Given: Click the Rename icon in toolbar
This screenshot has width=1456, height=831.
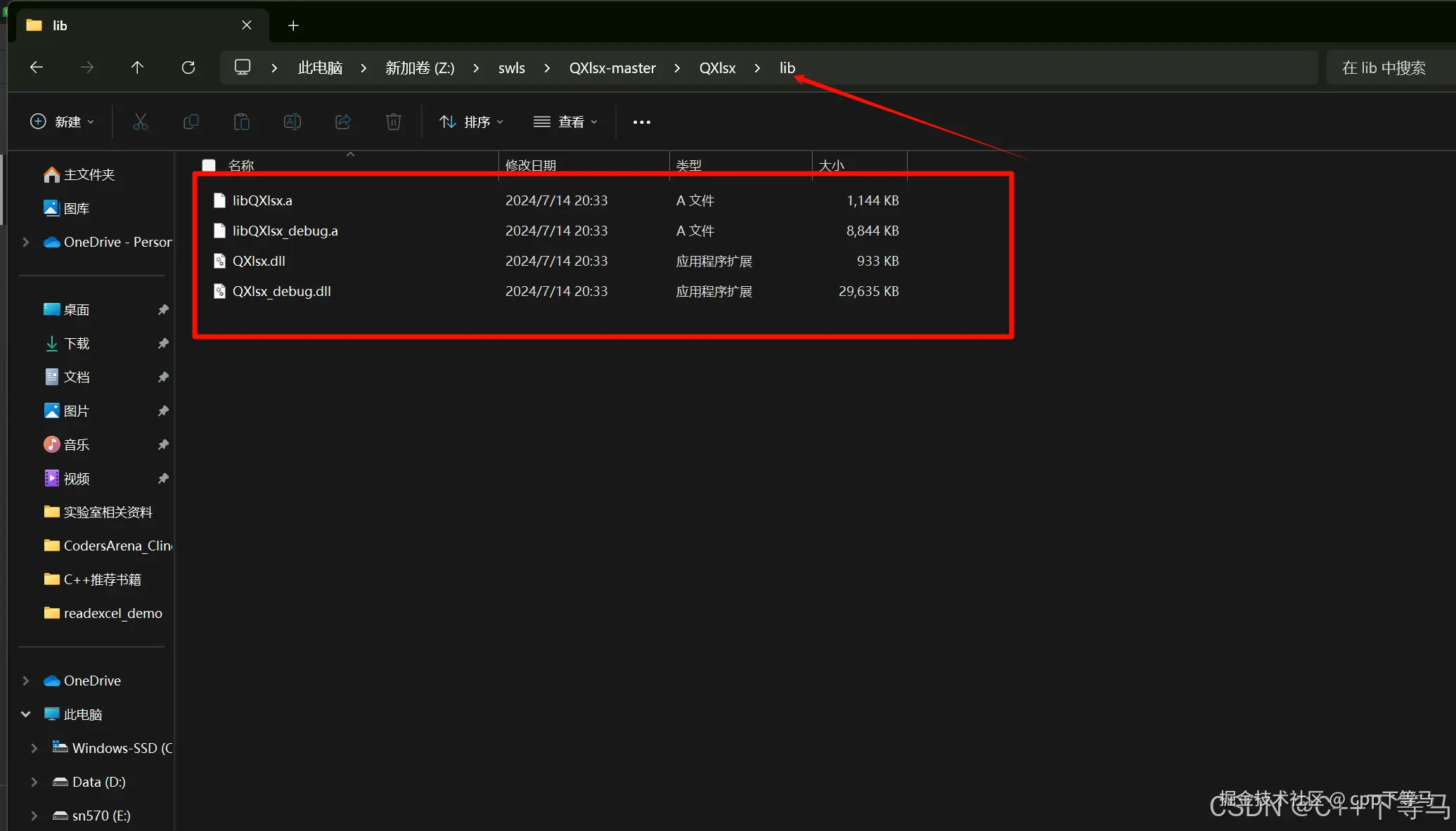Looking at the screenshot, I should pos(292,122).
